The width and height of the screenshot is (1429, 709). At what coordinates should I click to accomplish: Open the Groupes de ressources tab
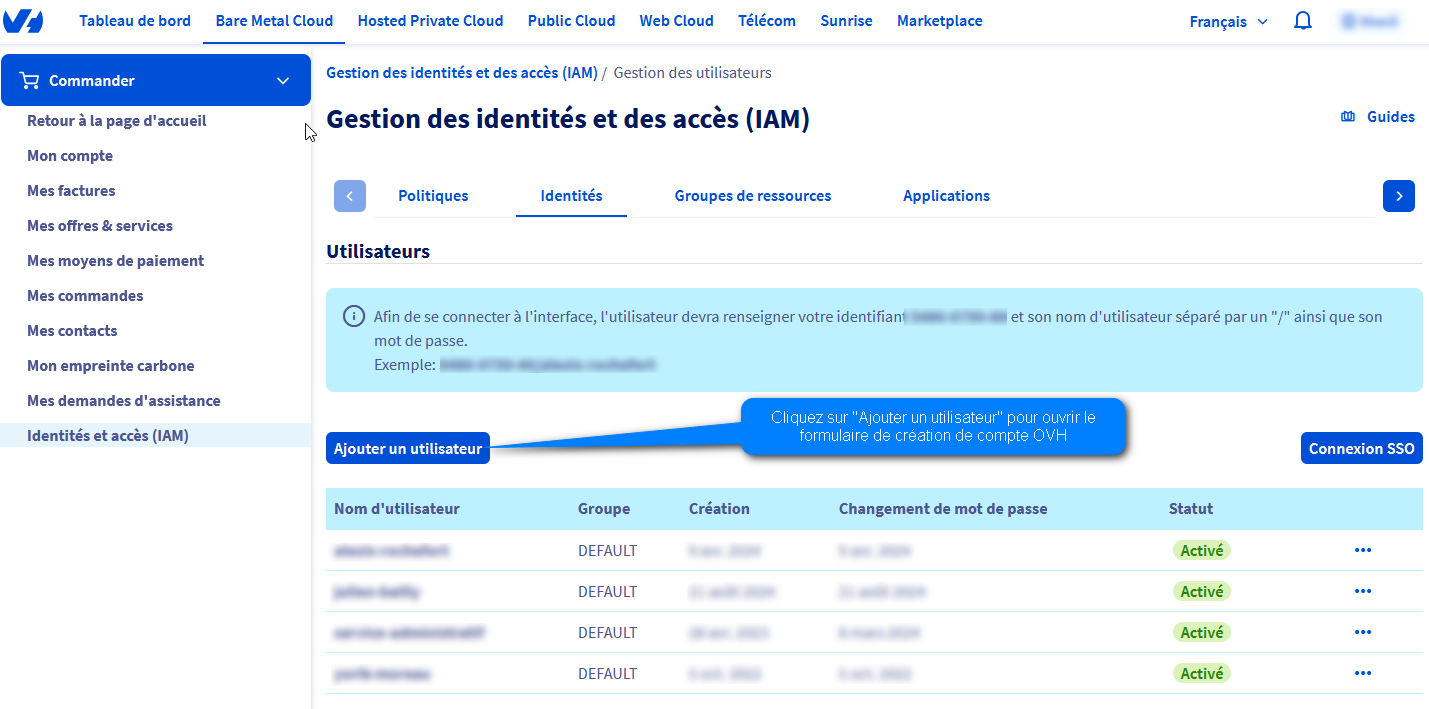(753, 196)
